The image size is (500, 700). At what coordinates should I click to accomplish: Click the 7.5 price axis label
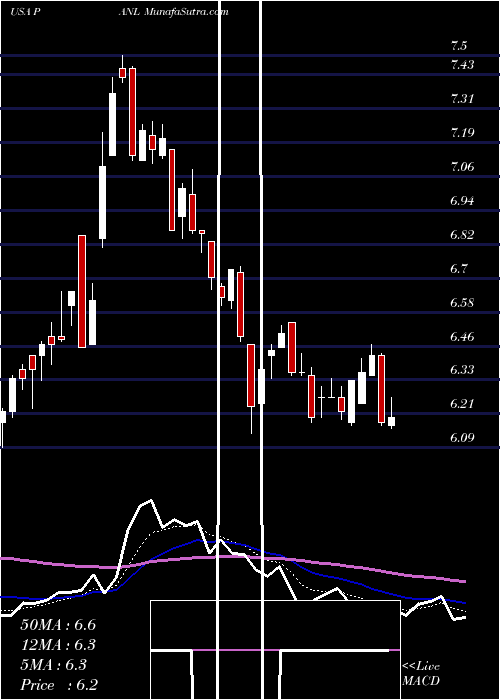pyautogui.click(x=459, y=46)
